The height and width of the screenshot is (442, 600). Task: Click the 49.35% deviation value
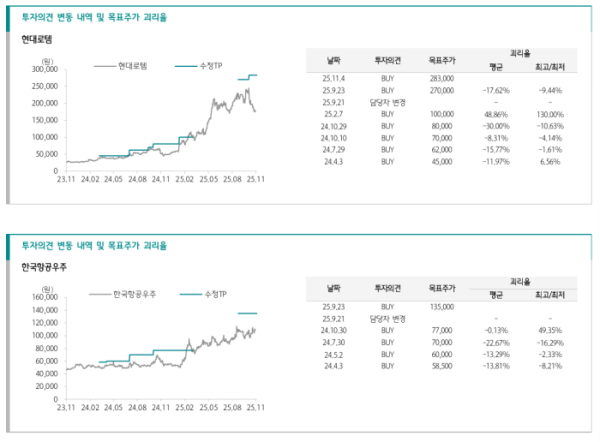coord(550,330)
